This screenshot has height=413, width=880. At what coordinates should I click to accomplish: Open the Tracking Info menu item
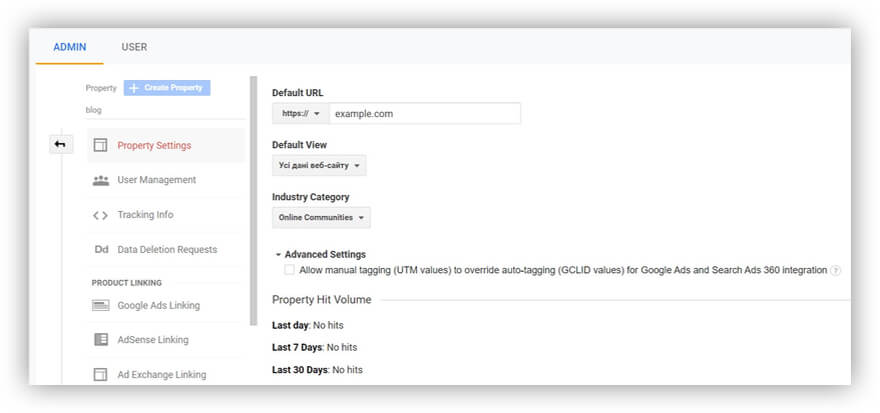click(145, 215)
